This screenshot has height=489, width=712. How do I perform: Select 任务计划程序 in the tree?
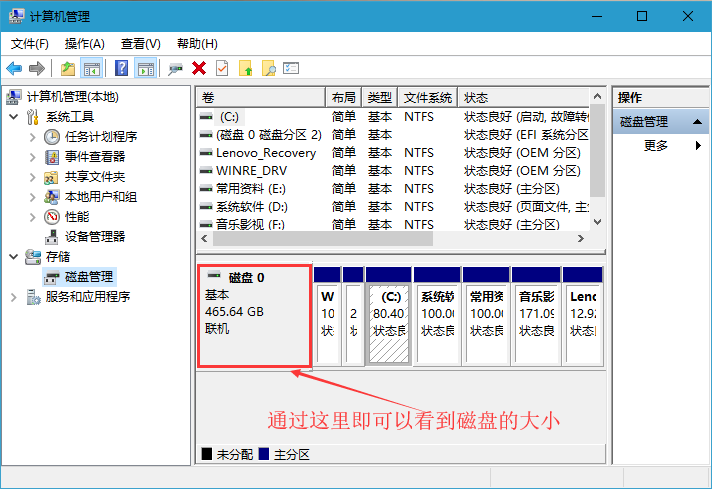[101, 137]
